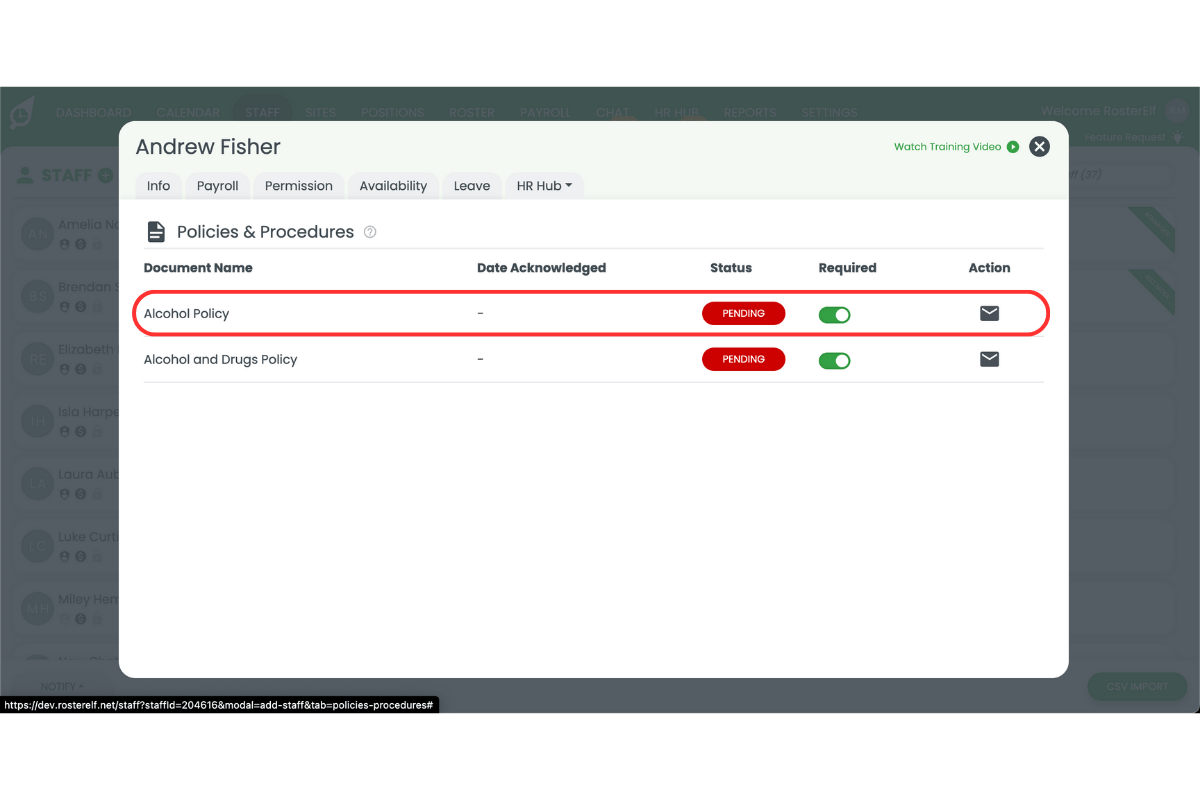Go to the Availability tab

coord(393,186)
